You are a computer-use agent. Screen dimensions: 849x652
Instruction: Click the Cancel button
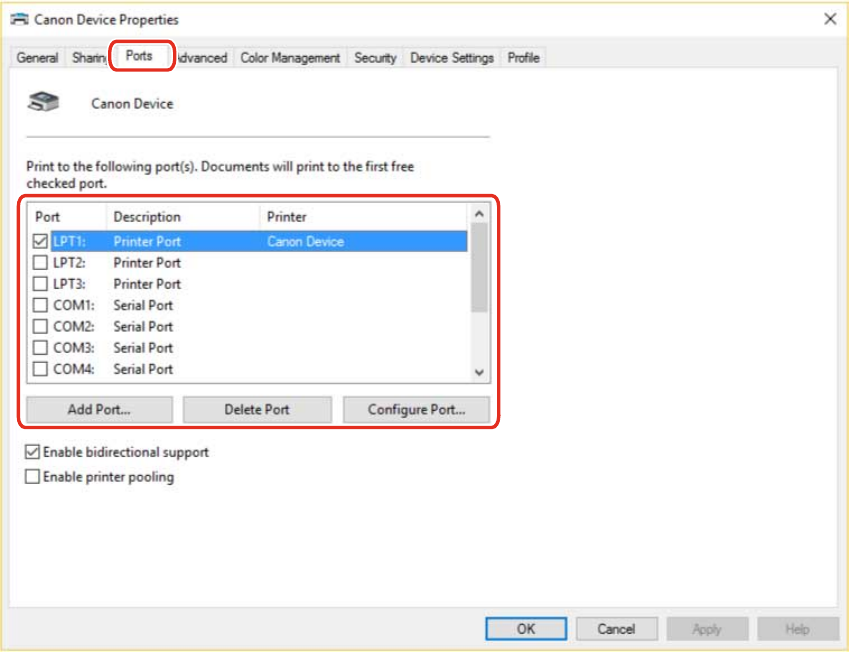(616, 629)
